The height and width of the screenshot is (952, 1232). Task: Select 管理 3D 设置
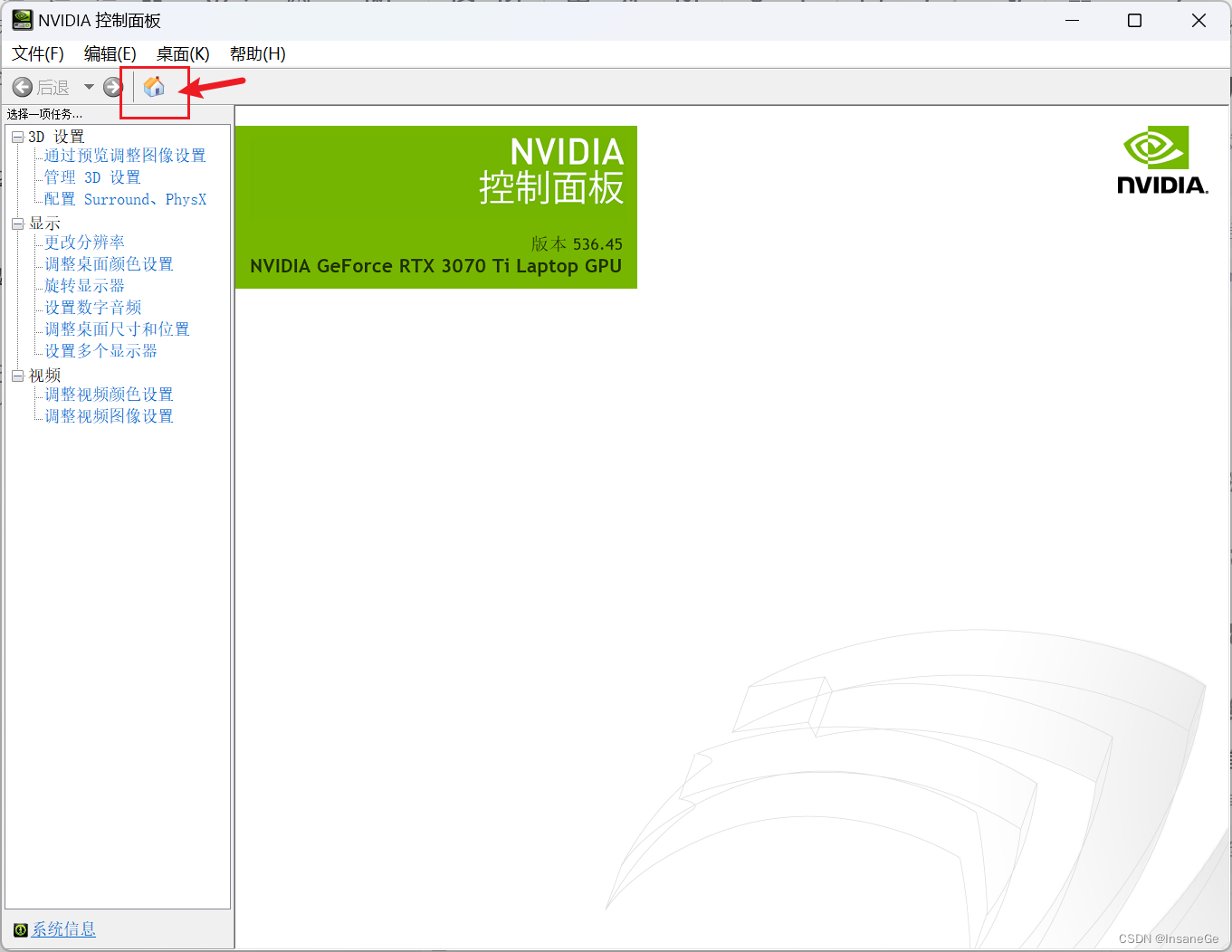coord(92,177)
